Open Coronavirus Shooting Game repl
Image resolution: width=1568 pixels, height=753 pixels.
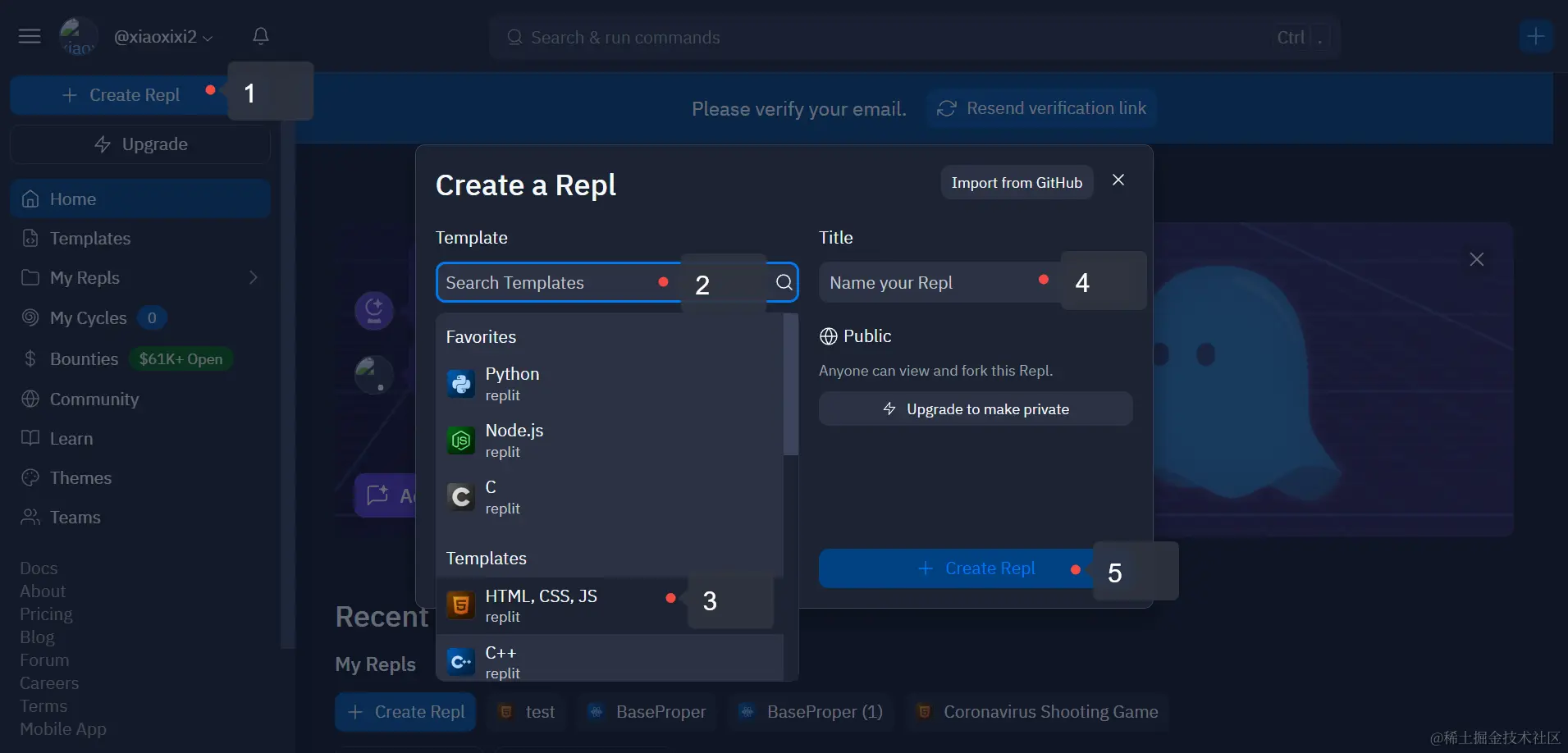point(1038,712)
